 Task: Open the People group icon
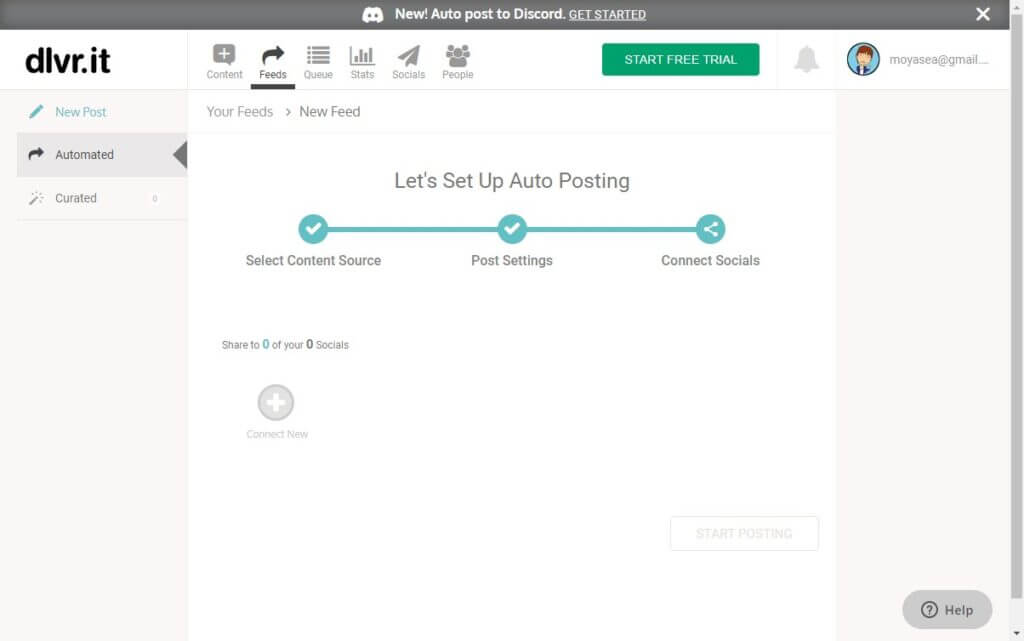[x=457, y=56]
